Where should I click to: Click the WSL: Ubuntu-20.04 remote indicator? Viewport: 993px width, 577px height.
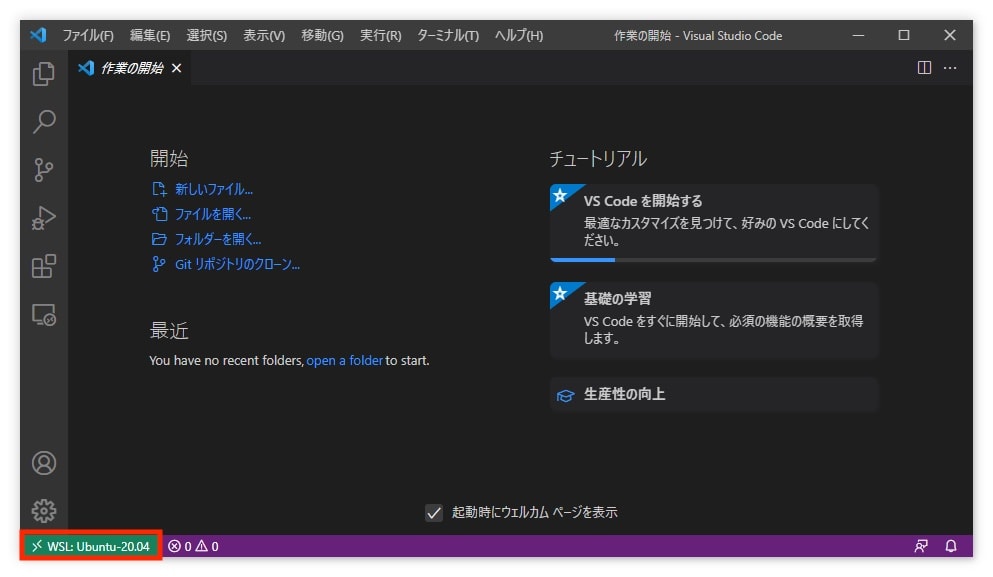pyautogui.click(x=91, y=546)
